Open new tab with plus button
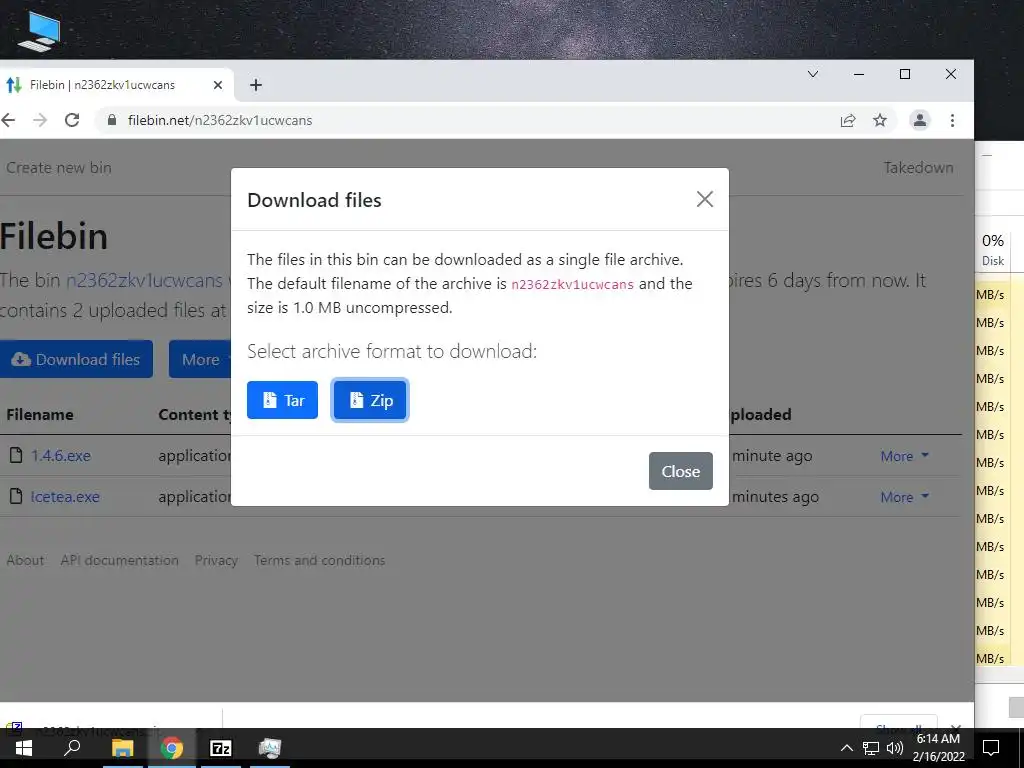 [x=256, y=85]
